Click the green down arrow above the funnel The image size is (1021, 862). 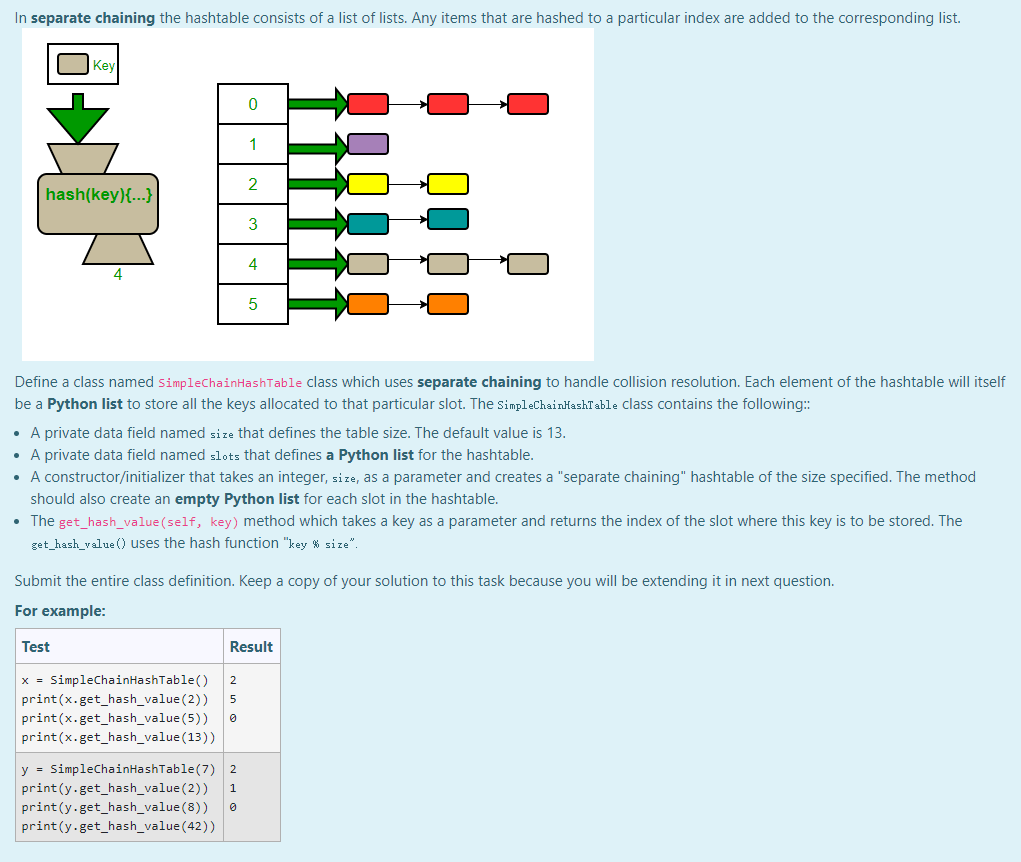(77, 112)
